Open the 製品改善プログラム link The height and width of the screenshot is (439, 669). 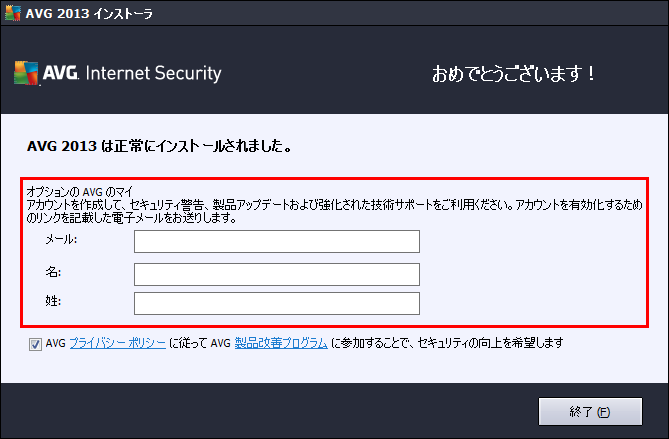pyautogui.click(x=281, y=343)
